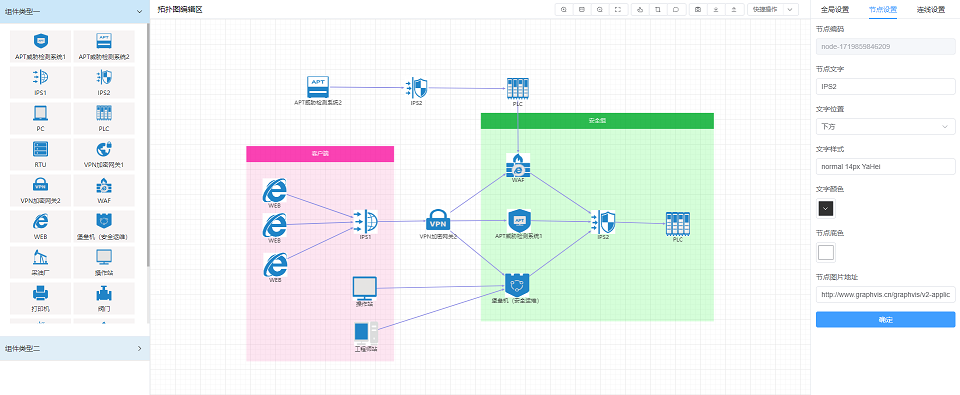Image resolution: width=960 pixels, height=395 pixels.
Task: Open the 文字位置 dropdown showing 下方
Action: tap(885, 127)
